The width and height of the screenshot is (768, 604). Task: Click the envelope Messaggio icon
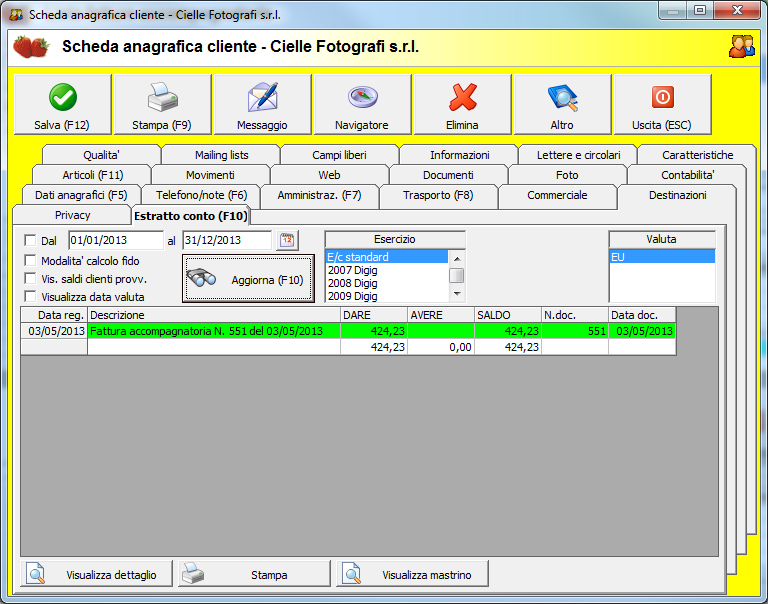coord(263,97)
